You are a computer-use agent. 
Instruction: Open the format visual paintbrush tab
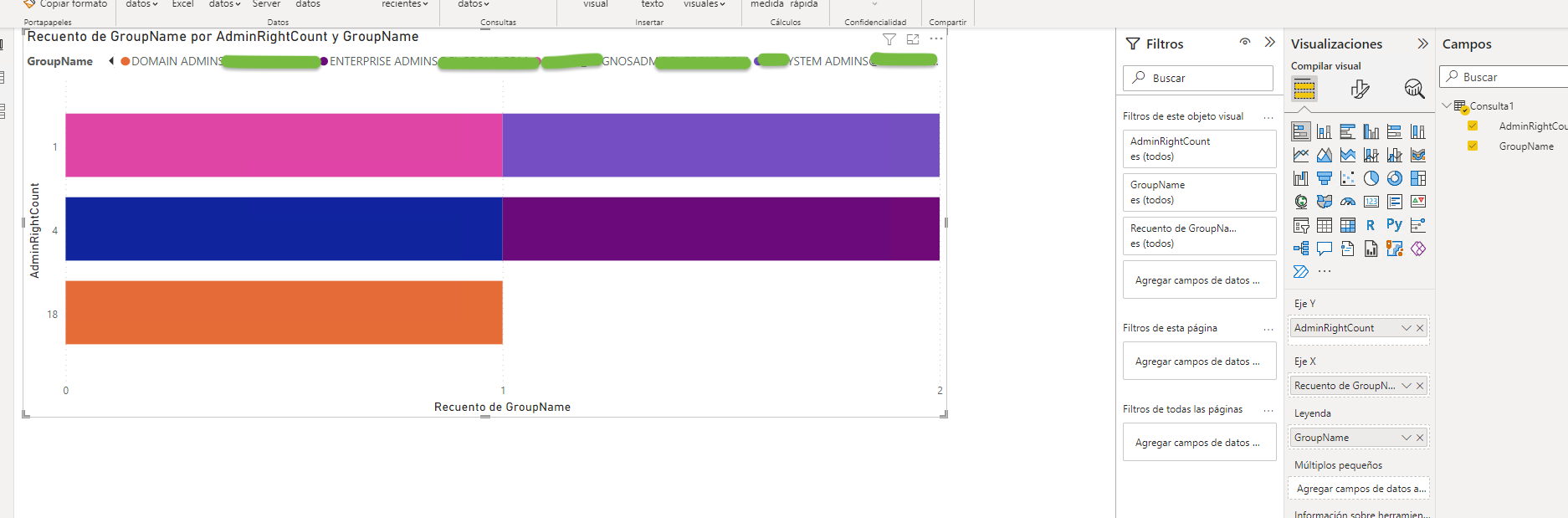point(1360,89)
